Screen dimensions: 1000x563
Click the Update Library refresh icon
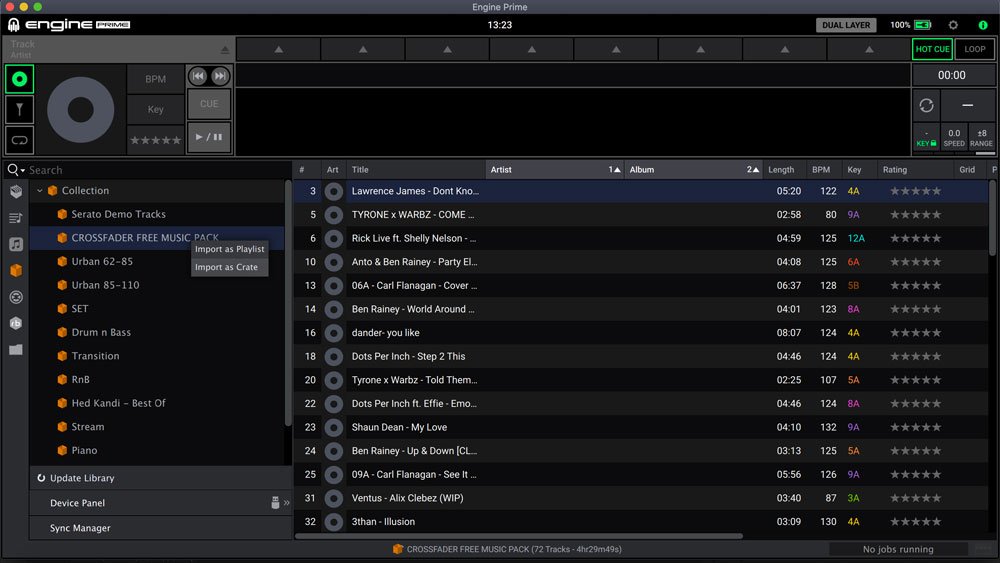41,478
